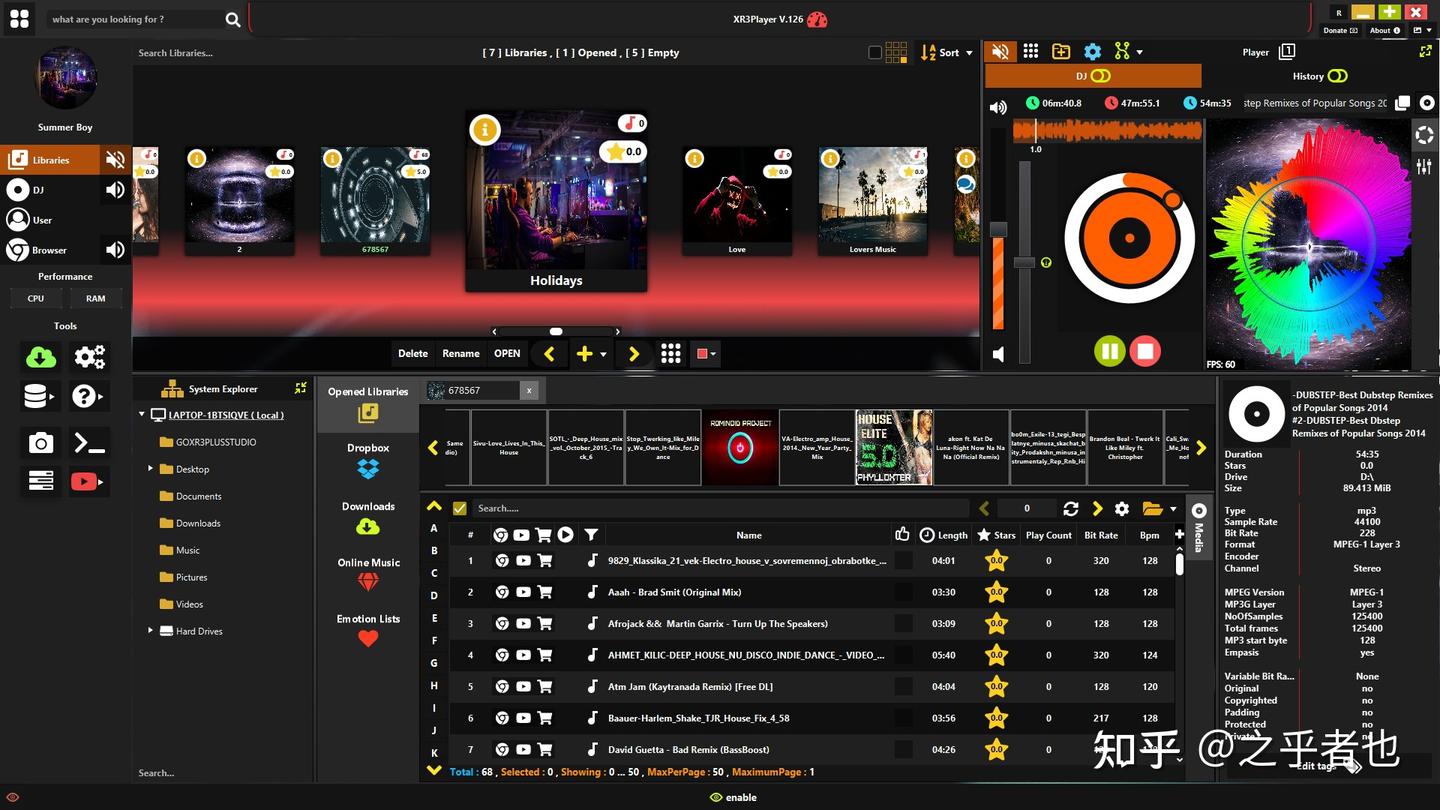
Task: Show the CPU performance monitor
Action: coord(36,298)
